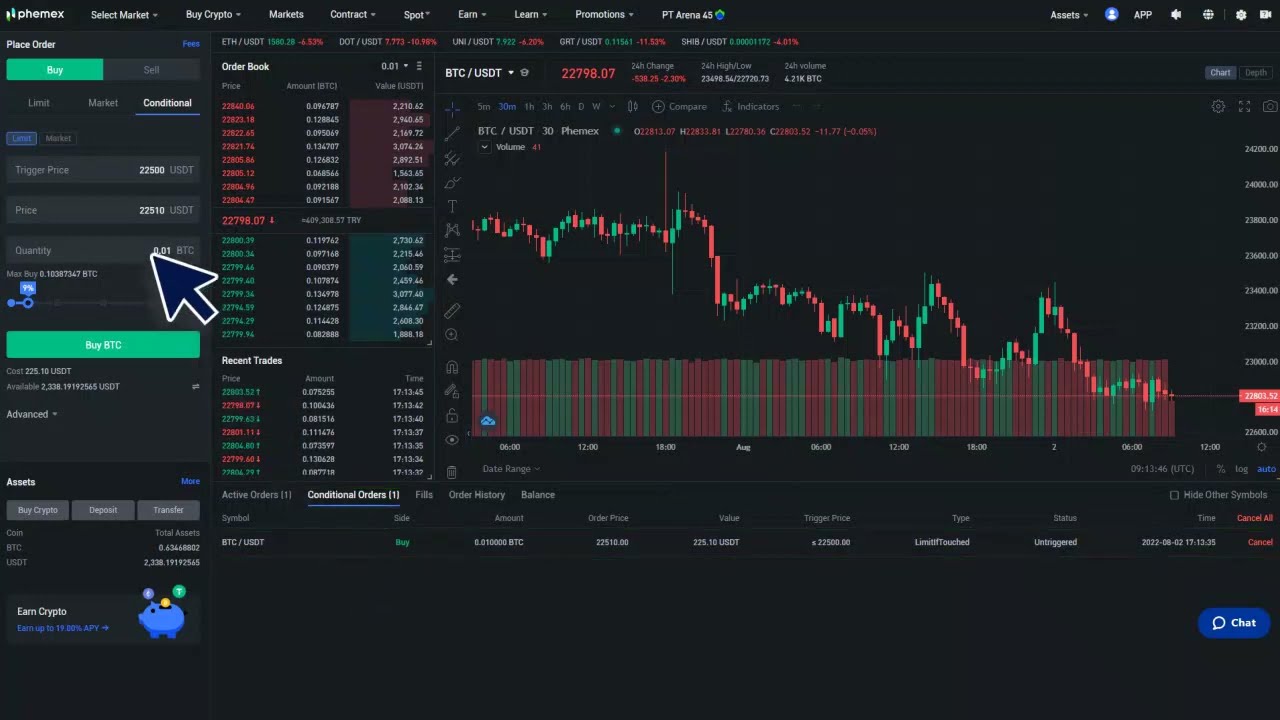Click the Trigger Price input field
The image size is (1280, 720).
[x=103, y=170]
